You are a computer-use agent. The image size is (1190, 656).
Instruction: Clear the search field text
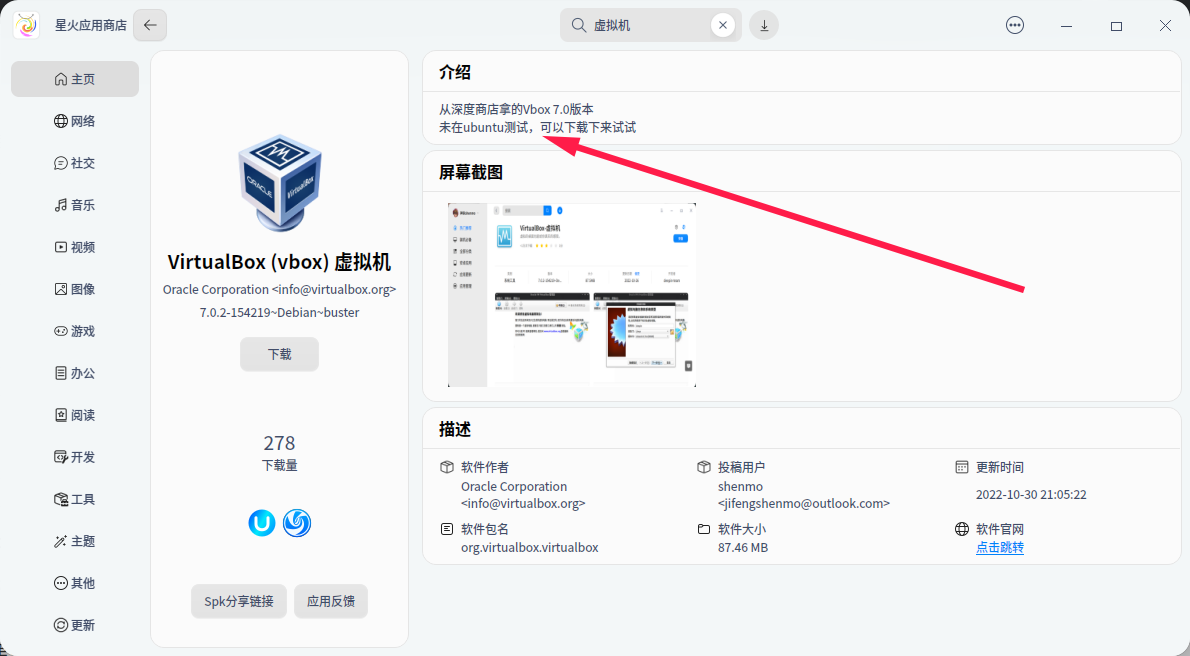point(722,25)
